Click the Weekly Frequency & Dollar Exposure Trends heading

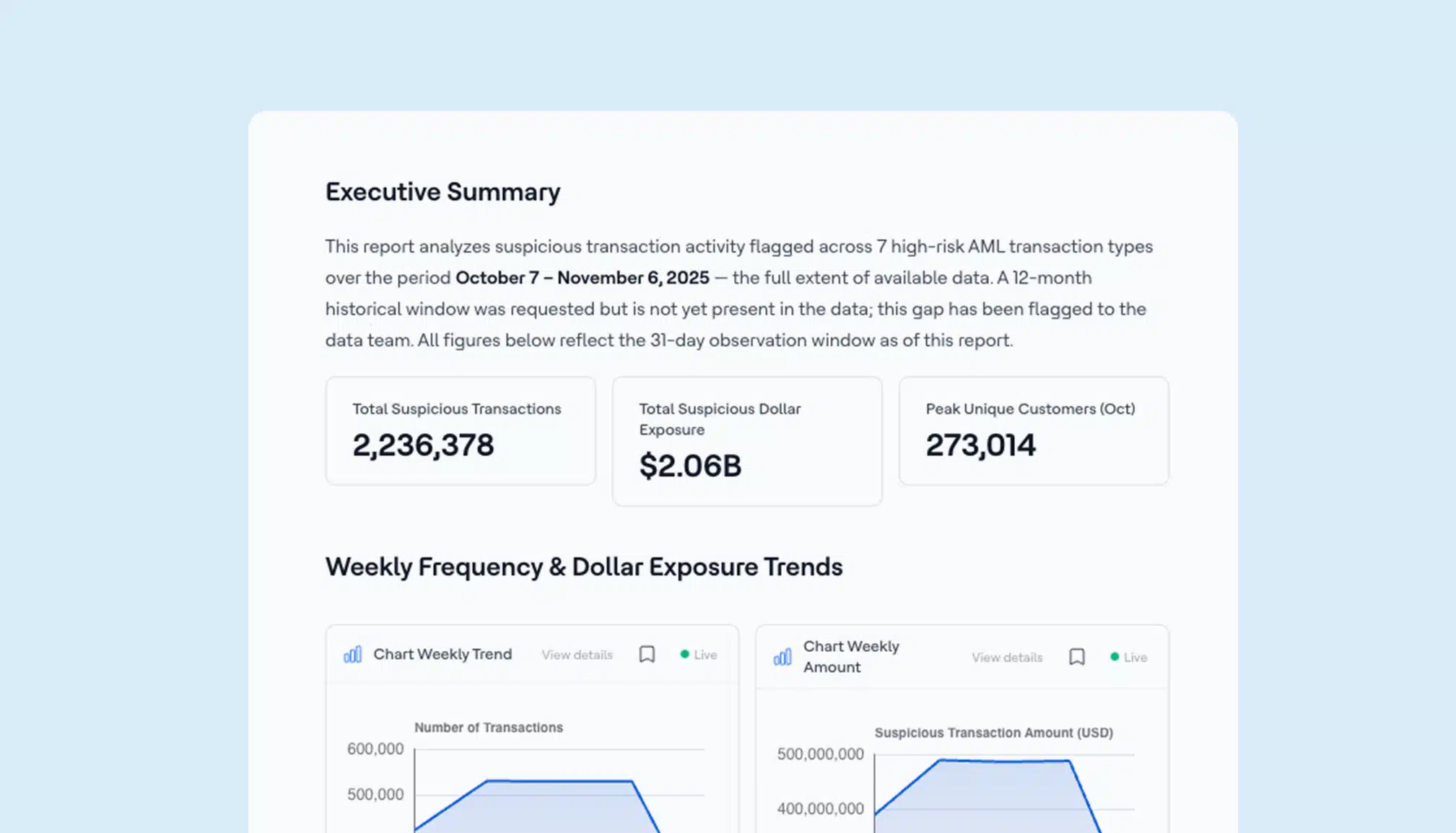tap(584, 567)
